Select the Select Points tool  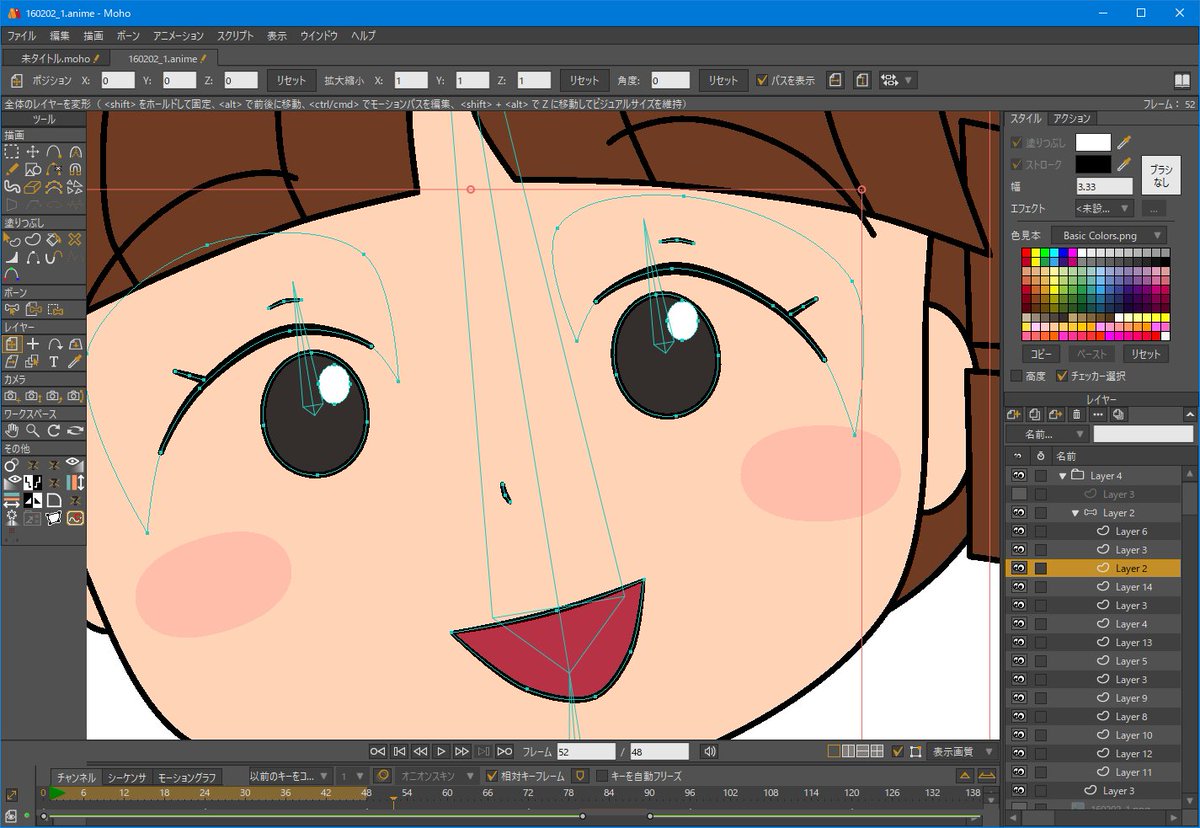pyautogui.click(x=11, y=151)
